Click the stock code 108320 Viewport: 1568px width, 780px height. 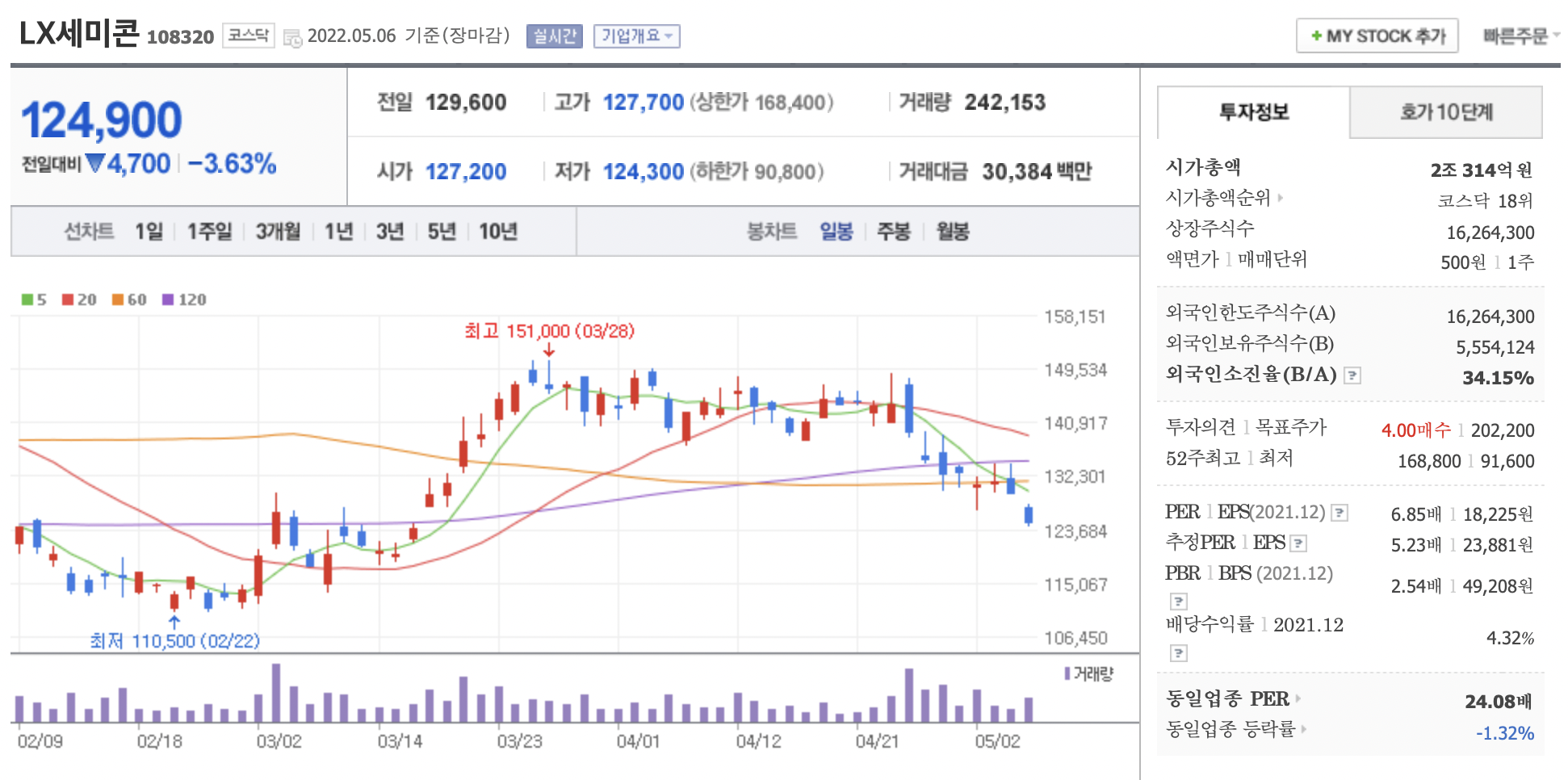[180, 37]
